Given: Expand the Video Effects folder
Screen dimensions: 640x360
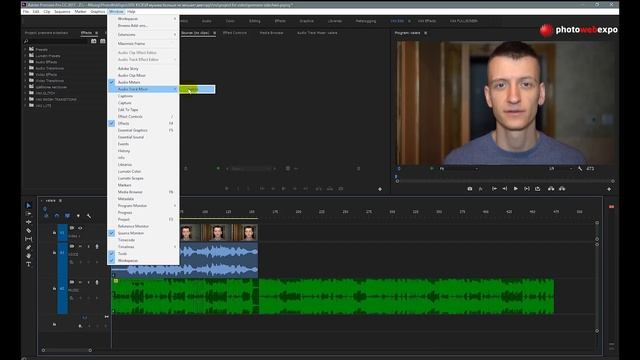Looking at the screenshot, I should click(26, 74).
